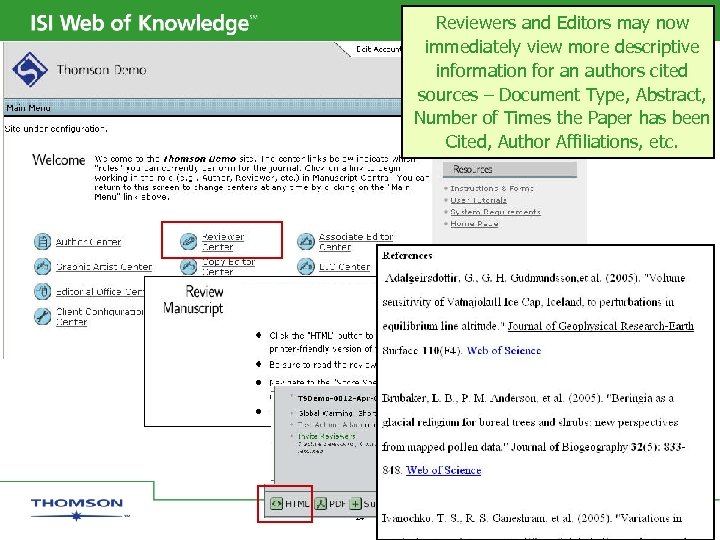The height and width of the screenshot is (540, 720).
Task: Follow Web of Science link under Adalgeirsdottir reference
Action: [x=504, y=350]
